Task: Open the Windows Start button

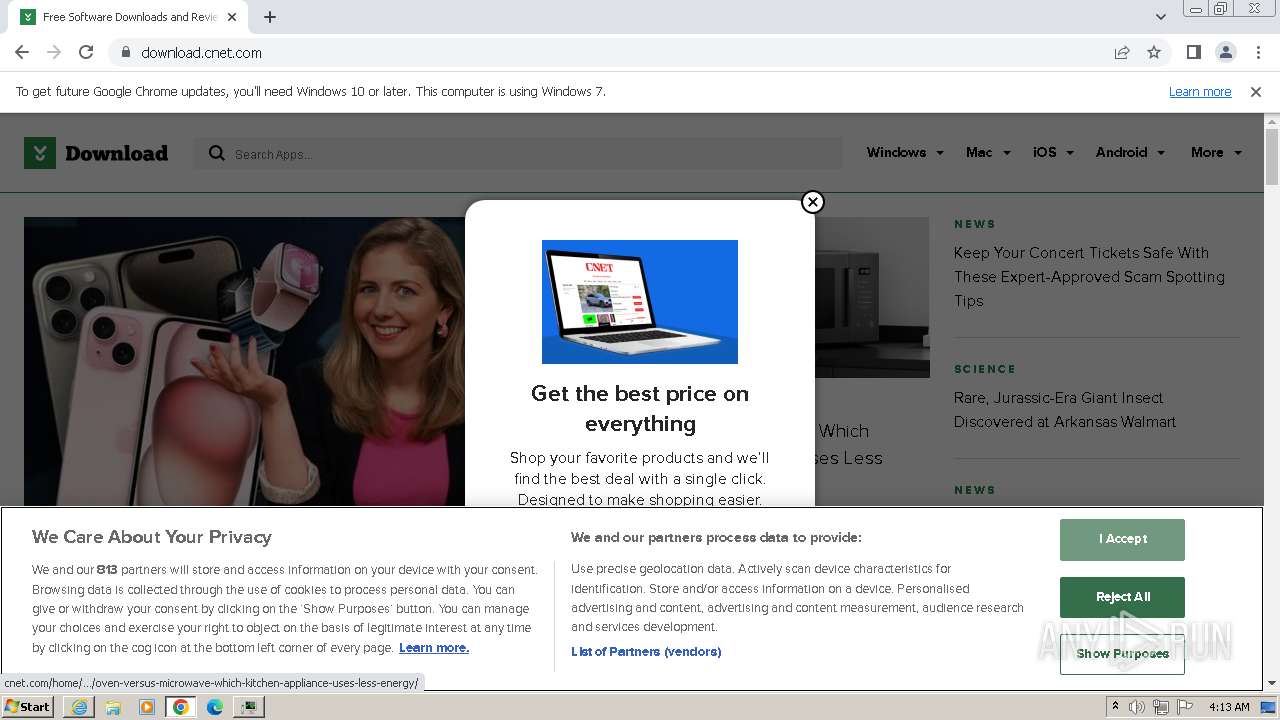Action: pos(27,706)
